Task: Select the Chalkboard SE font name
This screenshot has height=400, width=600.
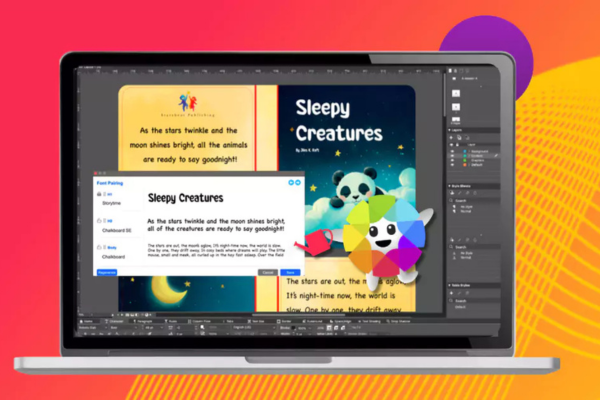Action: pyautogui.click(x=117, y=230)
